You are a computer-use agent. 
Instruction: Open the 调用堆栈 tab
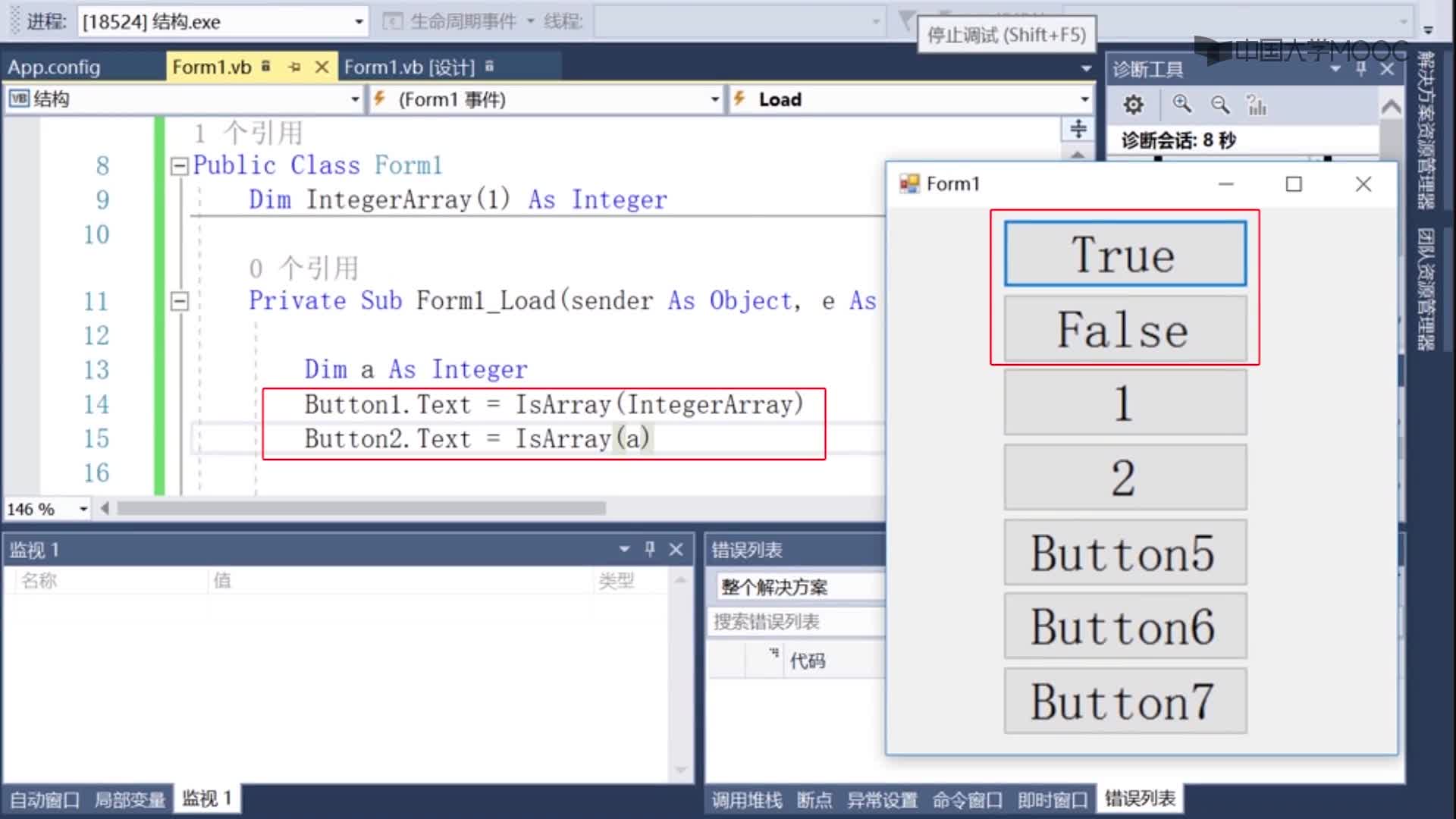[x=746, y=799]
